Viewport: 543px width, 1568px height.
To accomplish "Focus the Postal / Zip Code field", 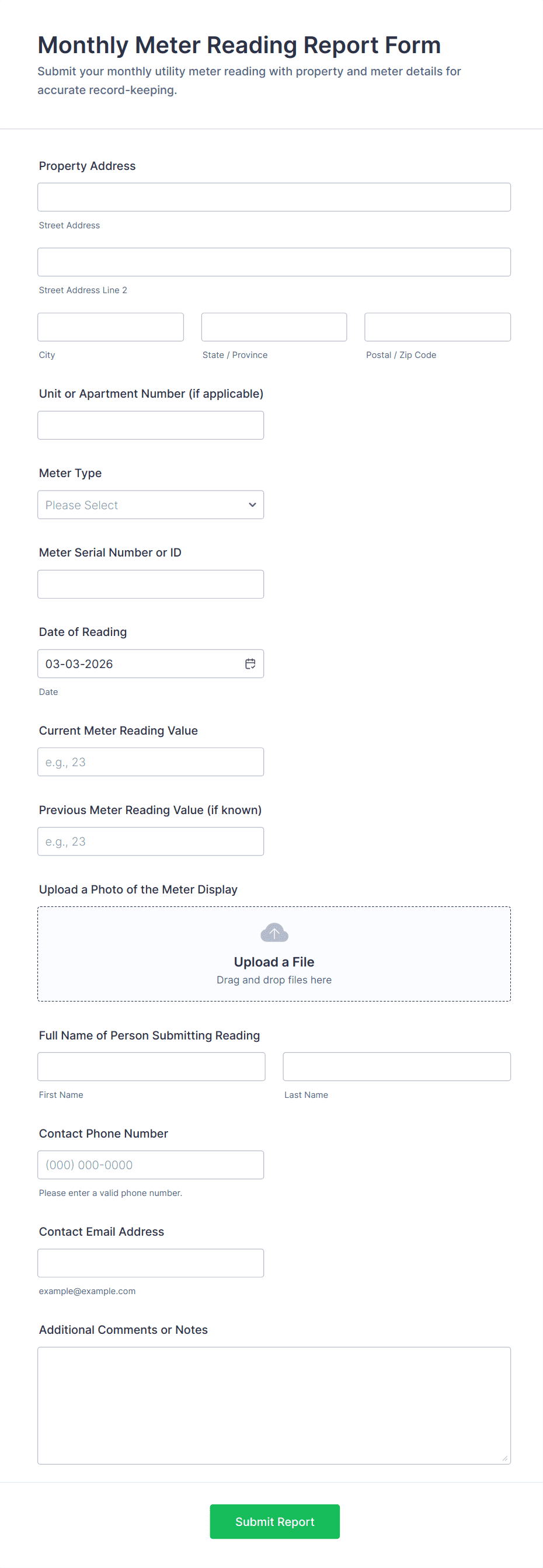I will 437,327.
